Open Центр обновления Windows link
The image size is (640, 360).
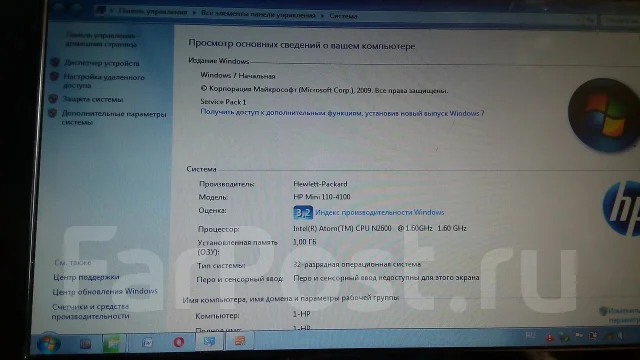[x=105, y=291]
